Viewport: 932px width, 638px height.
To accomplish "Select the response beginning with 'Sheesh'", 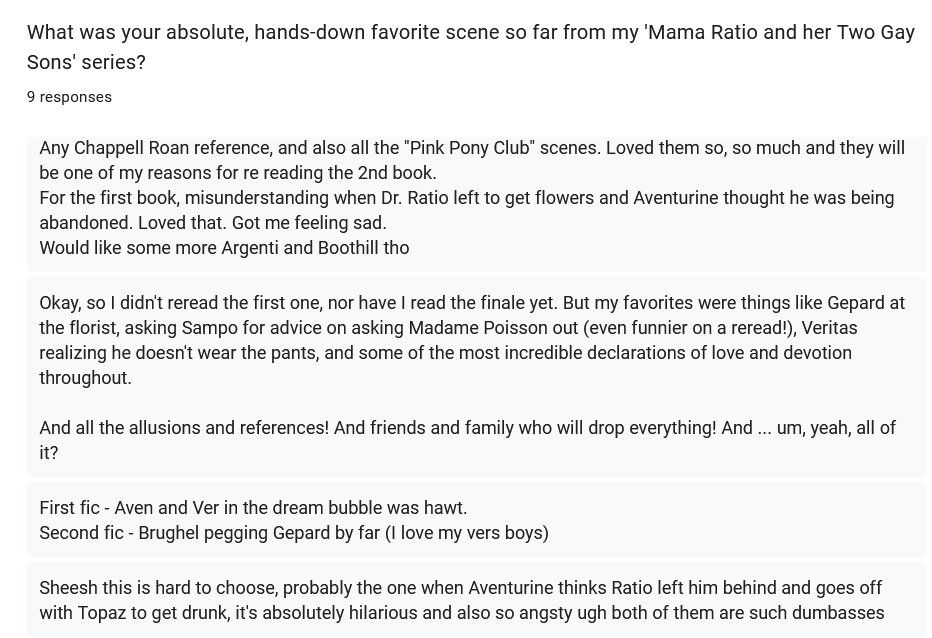I will pyautogui.click(x=476, y=600).
